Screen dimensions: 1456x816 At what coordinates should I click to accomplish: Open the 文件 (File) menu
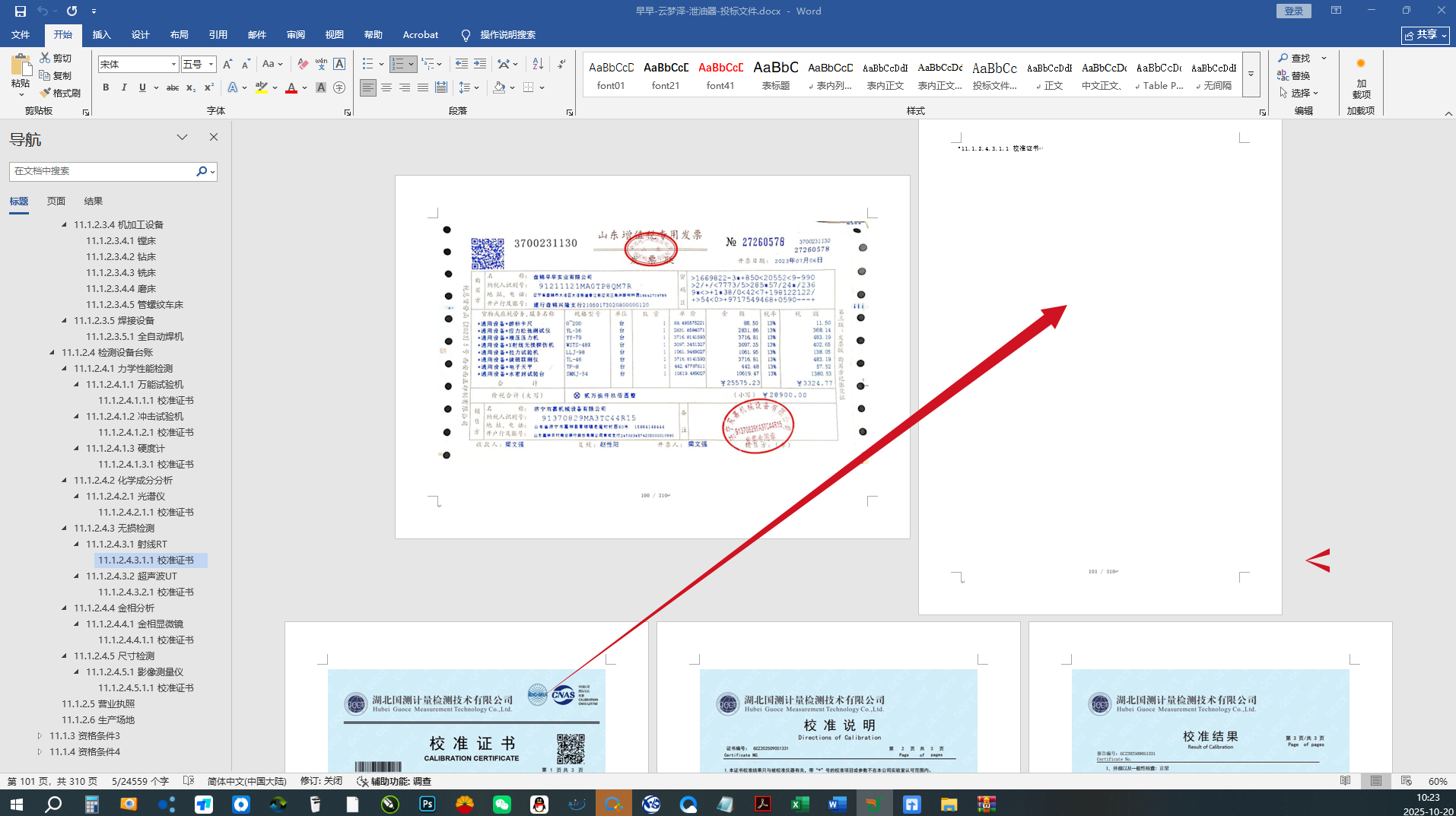point(21,35)
